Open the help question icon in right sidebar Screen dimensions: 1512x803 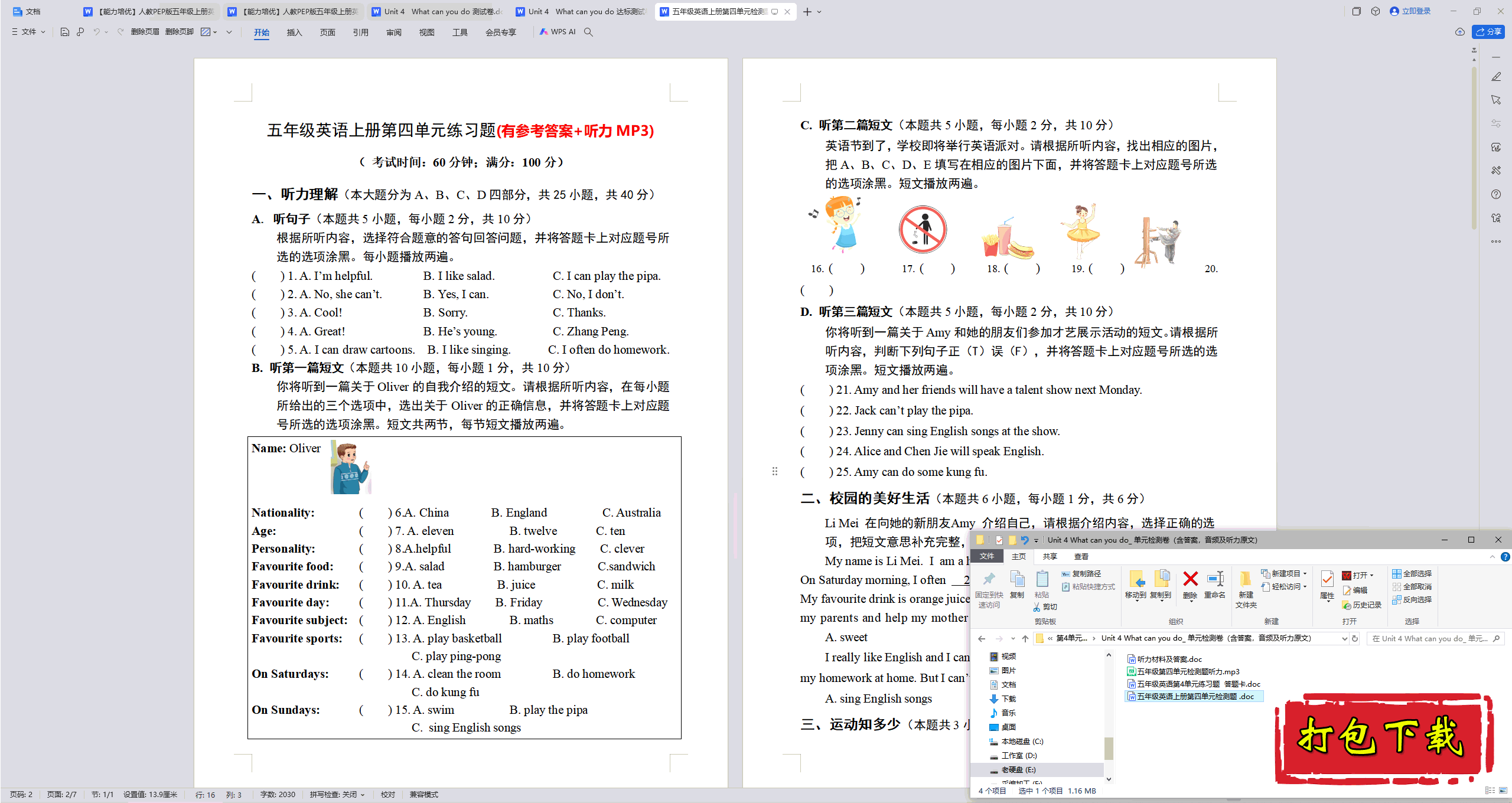(1496, 194)
